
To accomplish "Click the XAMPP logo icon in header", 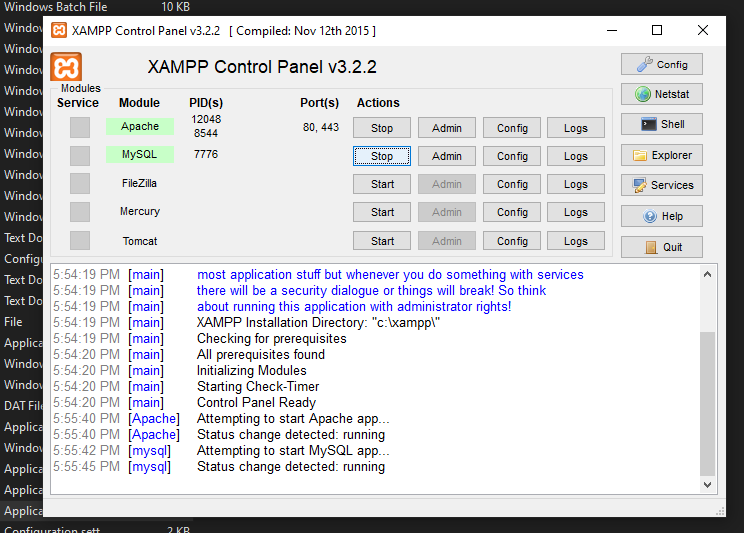I will [67, 67].
